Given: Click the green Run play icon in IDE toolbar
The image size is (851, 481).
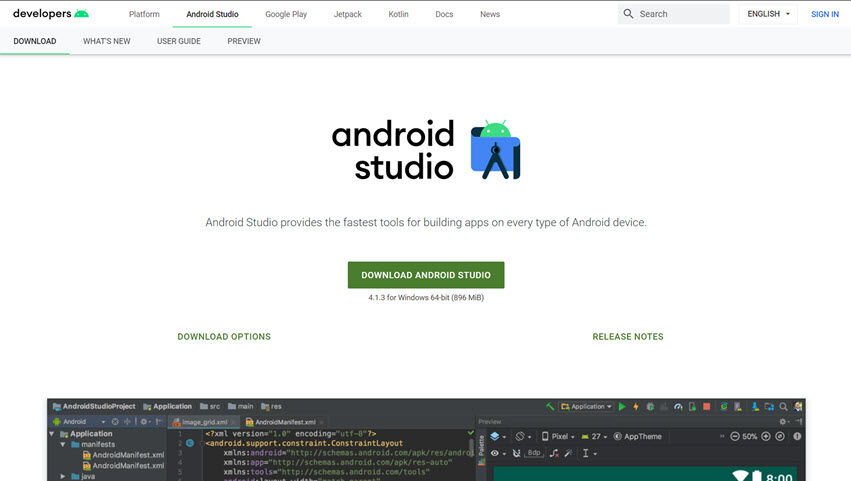Looking at the screenshot, I should (x=622, y=407).
